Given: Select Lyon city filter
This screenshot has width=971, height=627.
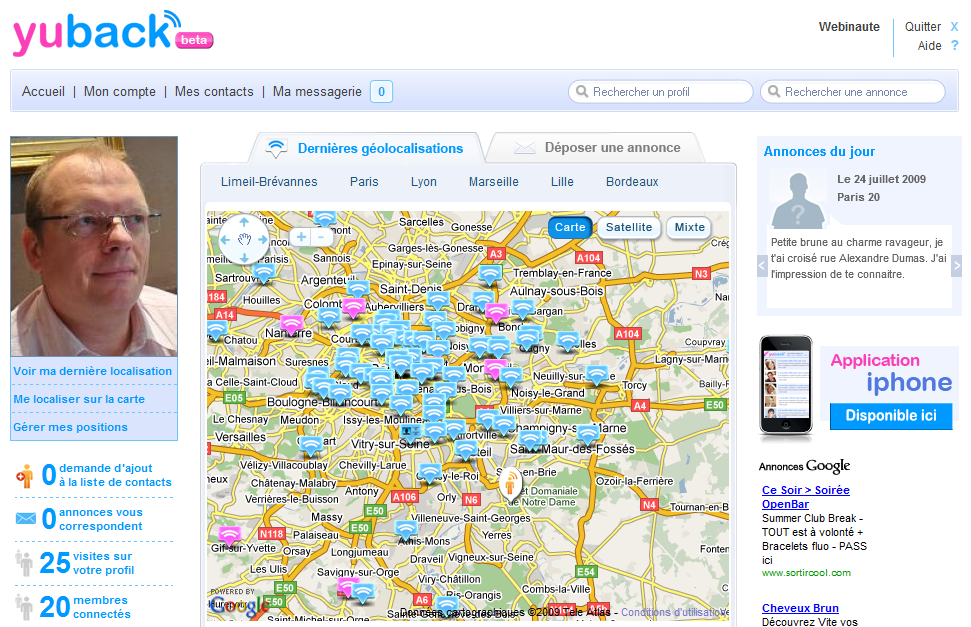Looking at the screenshot, I should 424,182.
